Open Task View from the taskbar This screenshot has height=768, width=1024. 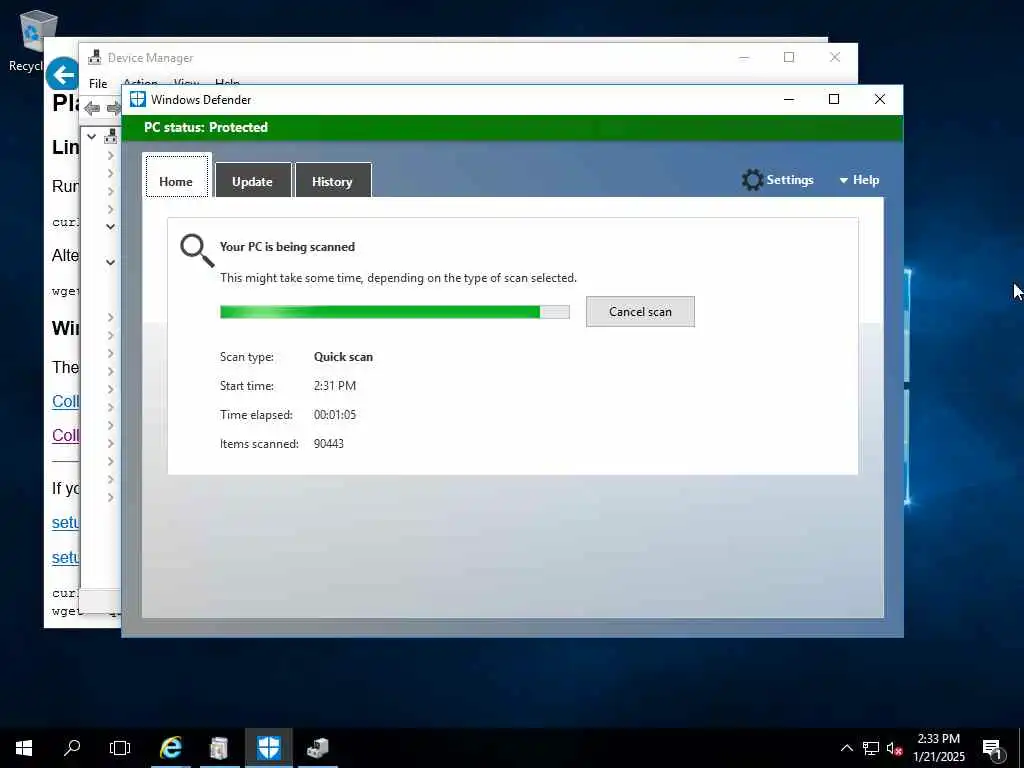click(x=120, y=748)
